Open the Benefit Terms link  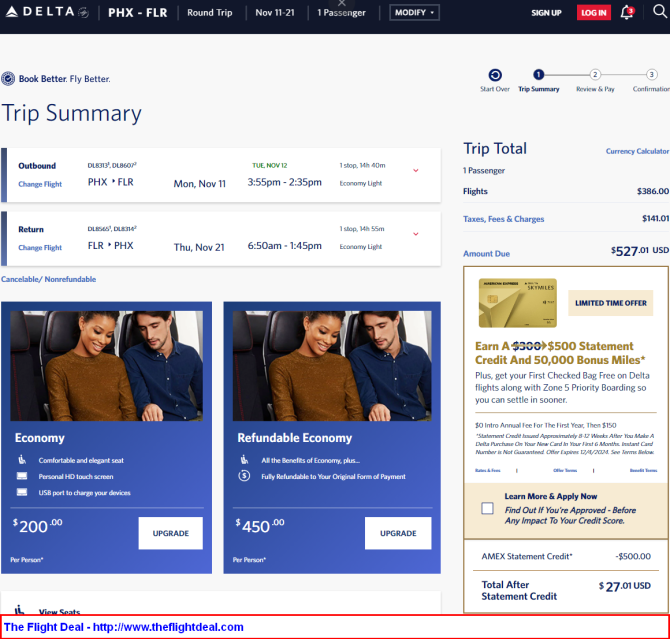point(644,471)
